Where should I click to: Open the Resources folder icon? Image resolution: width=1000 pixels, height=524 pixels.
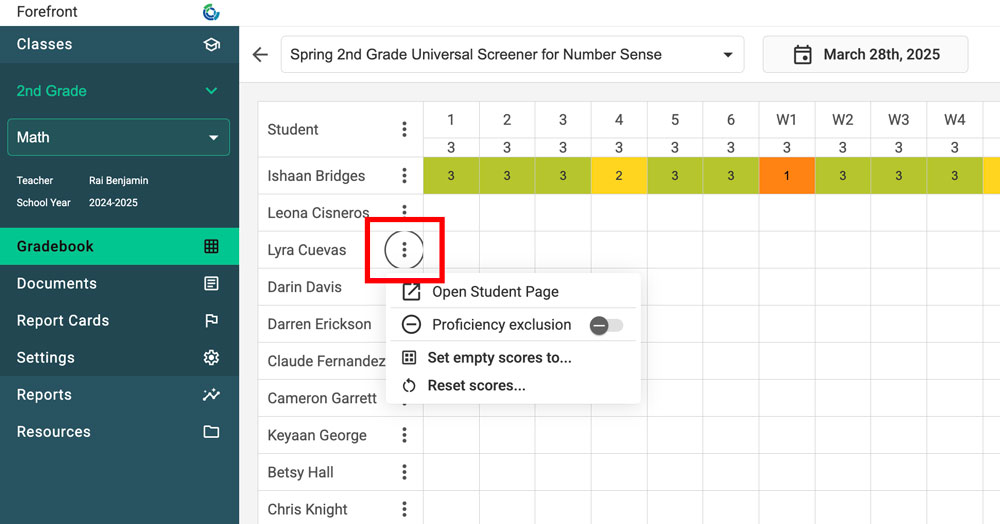pyautogui.click(x=211, y=432)
